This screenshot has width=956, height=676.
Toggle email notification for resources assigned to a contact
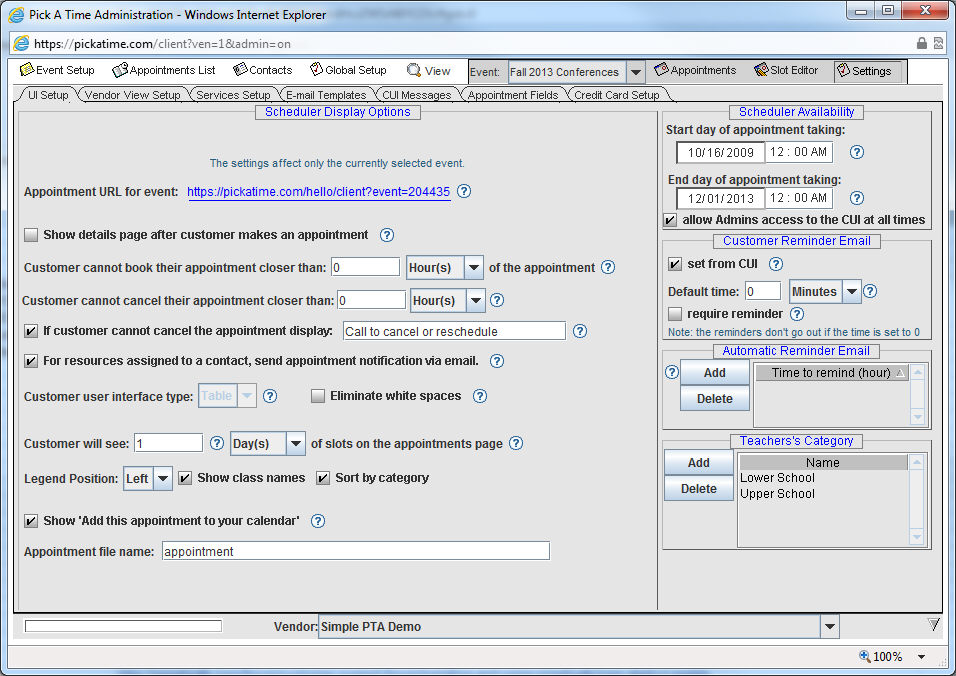coord(30,361)
